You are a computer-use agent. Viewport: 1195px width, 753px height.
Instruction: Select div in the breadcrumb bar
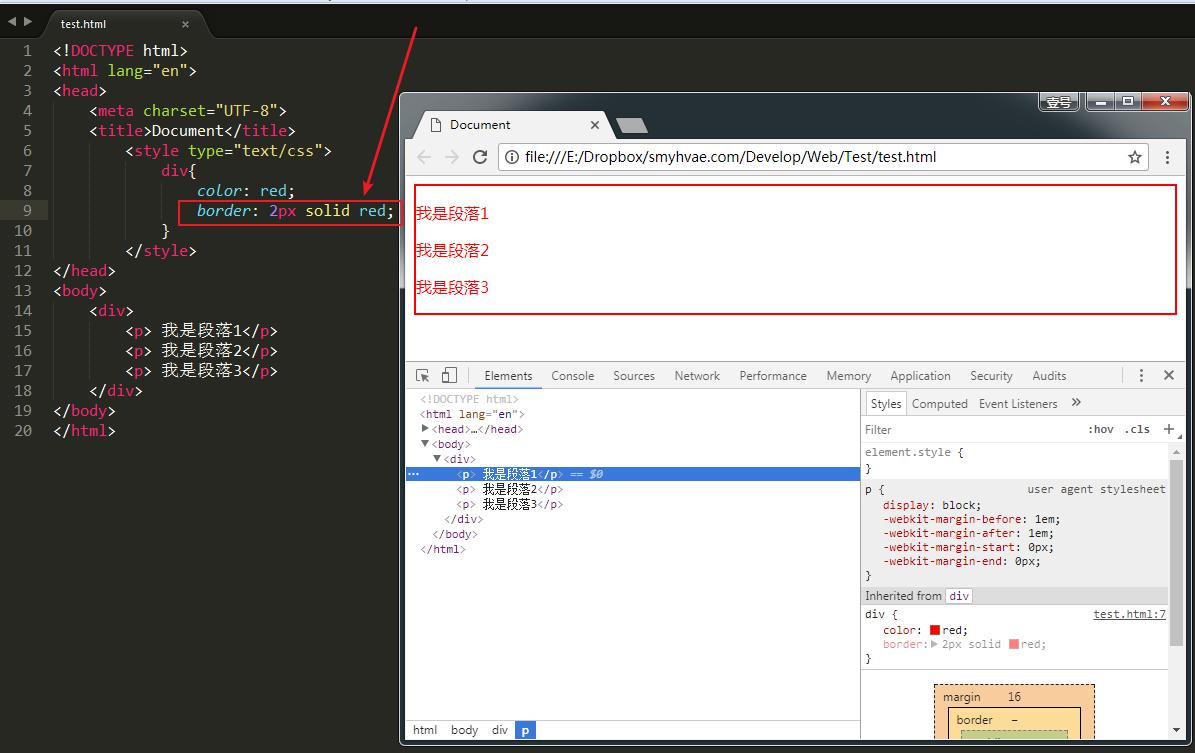(500, 730)
